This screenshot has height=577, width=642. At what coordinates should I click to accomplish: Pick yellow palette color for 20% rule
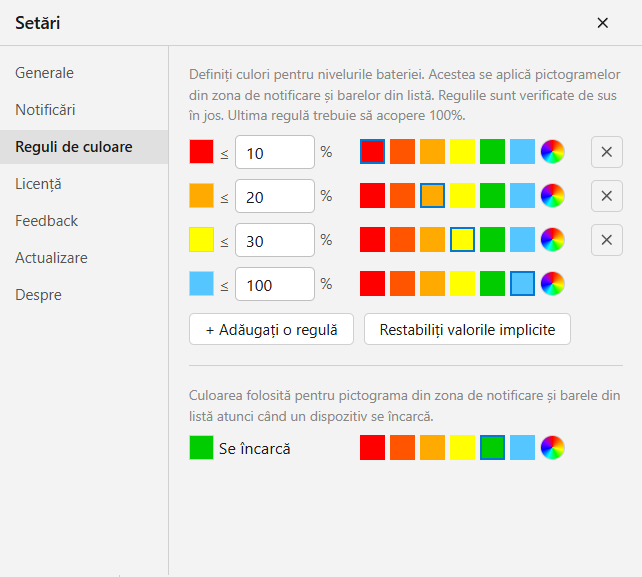click(462, 196)
